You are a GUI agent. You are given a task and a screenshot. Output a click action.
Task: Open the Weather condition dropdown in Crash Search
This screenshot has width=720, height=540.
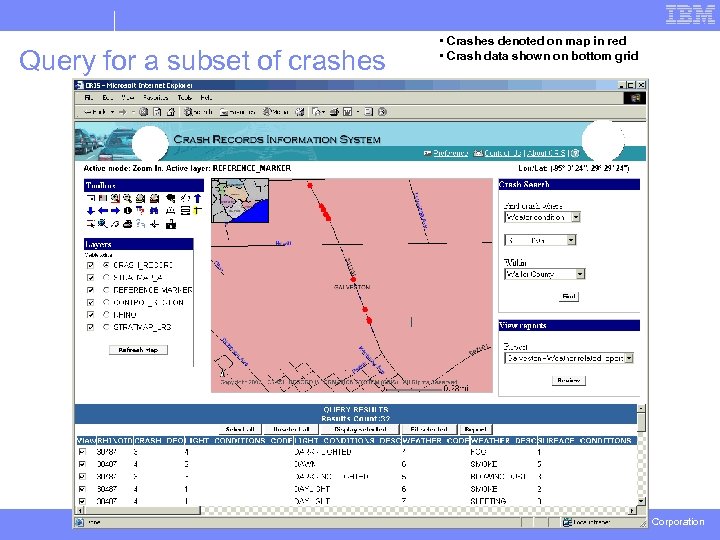pyautogui.click(x=576, y=217)
